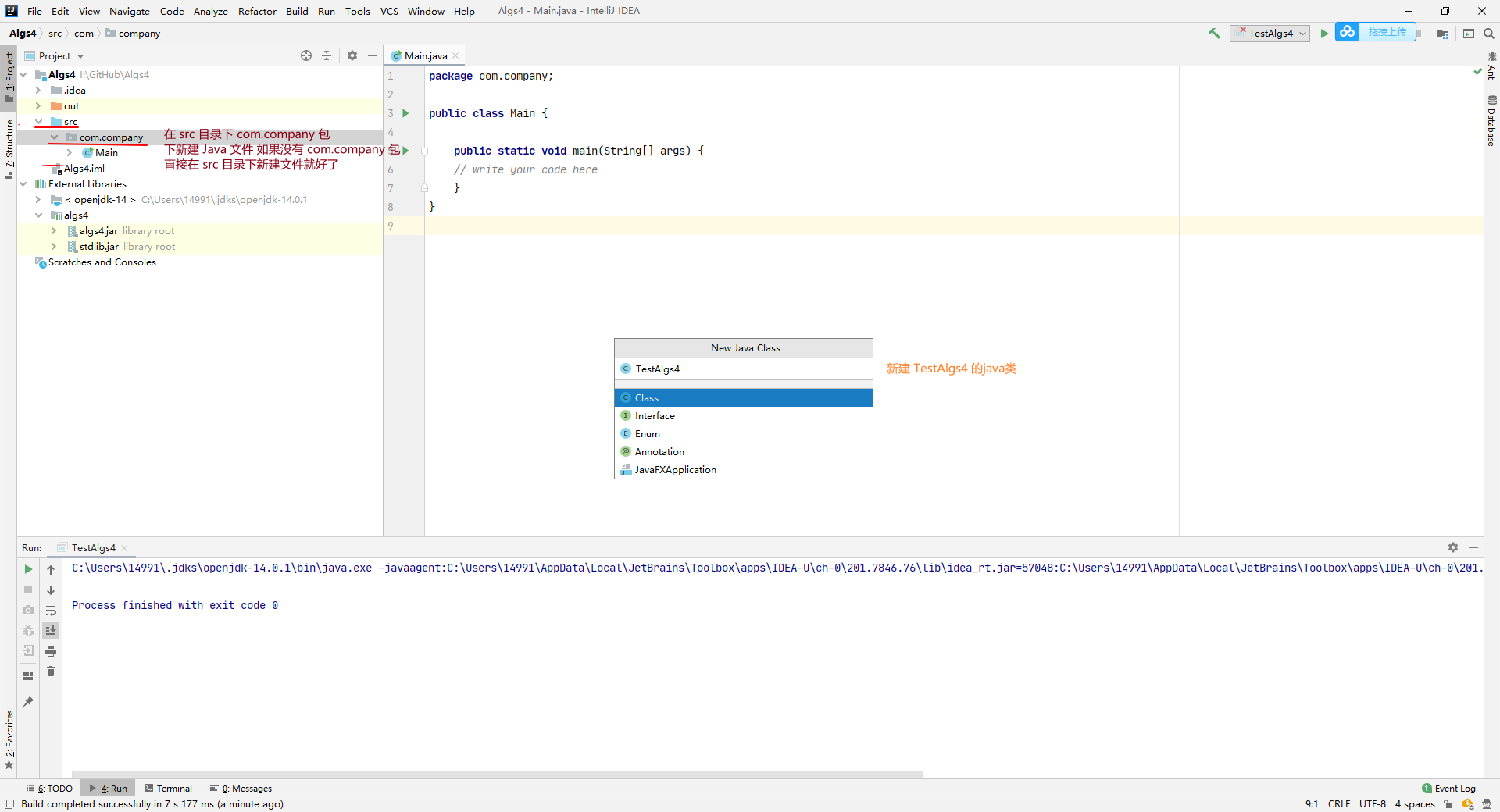Select Enum in New Java Class popup
Image resolution: width=1500 pixels, height=812 pixels.
click(743, 434)
